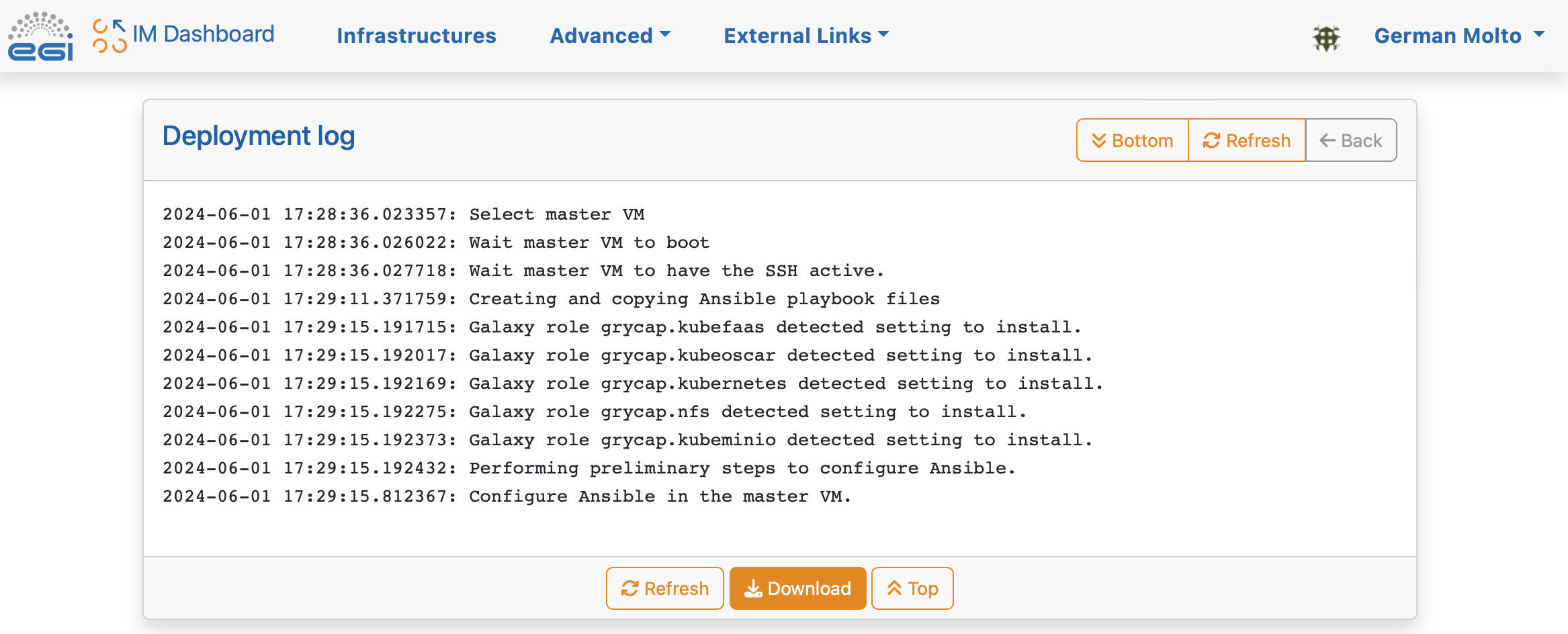Click the 'Configure Ansible in the master VM' line
The width and height of the screenshot is (1568, 634).
pyautogui.click(x=507, y=496)
